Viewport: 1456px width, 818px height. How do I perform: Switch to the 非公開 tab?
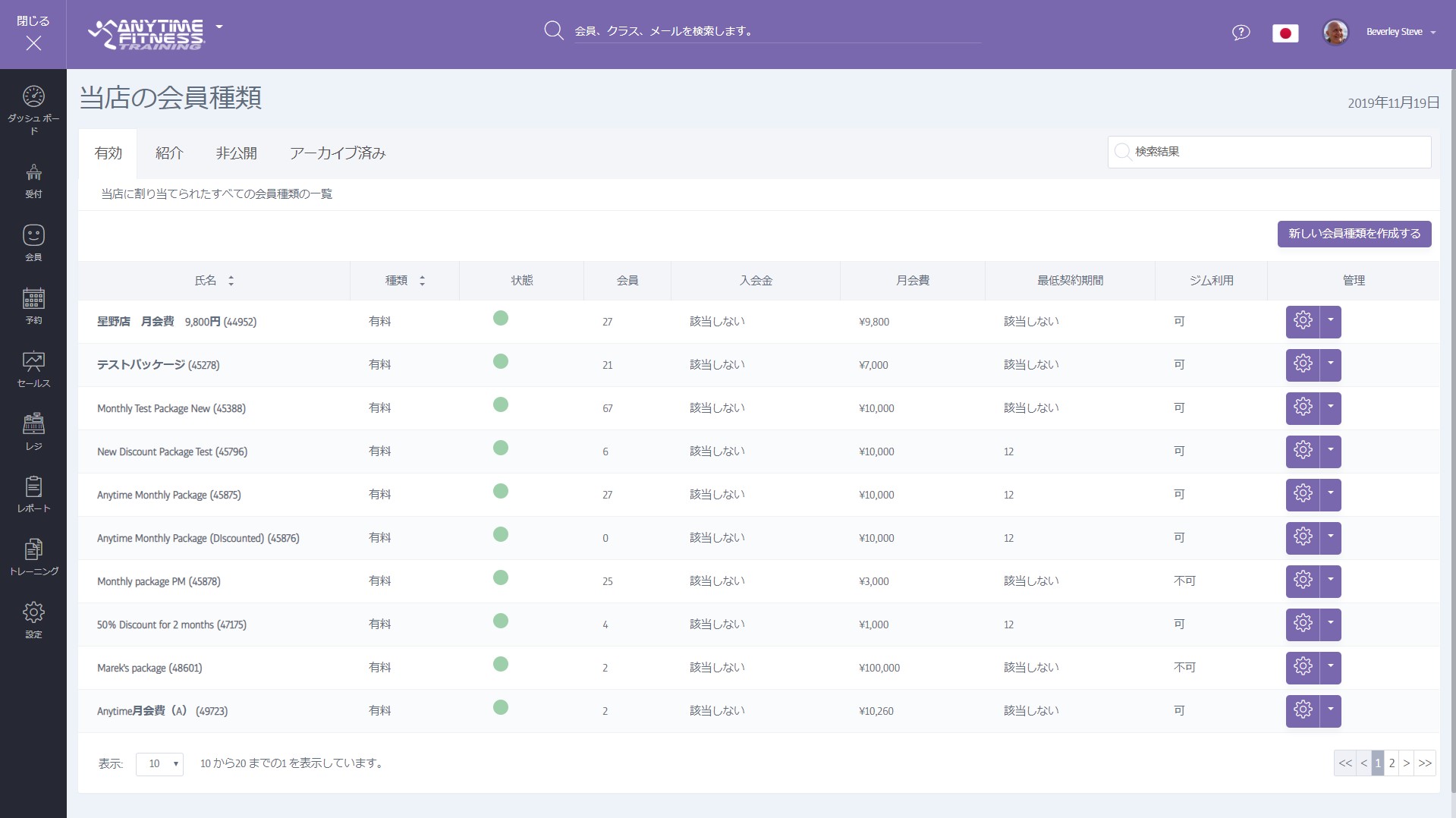pyautogui.click(x=236, y=153)
